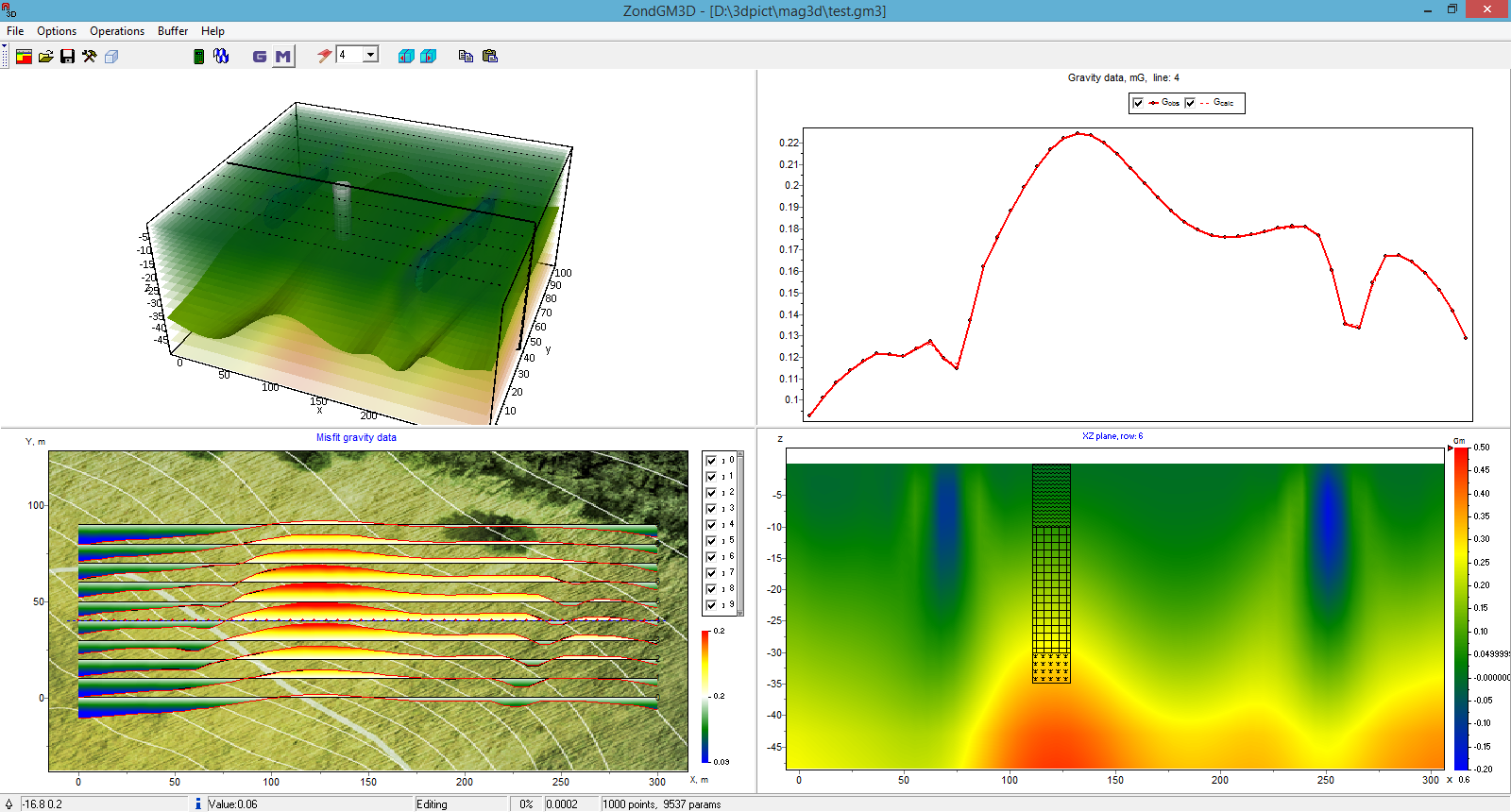Click the line number field showing 4

(350, 55)
